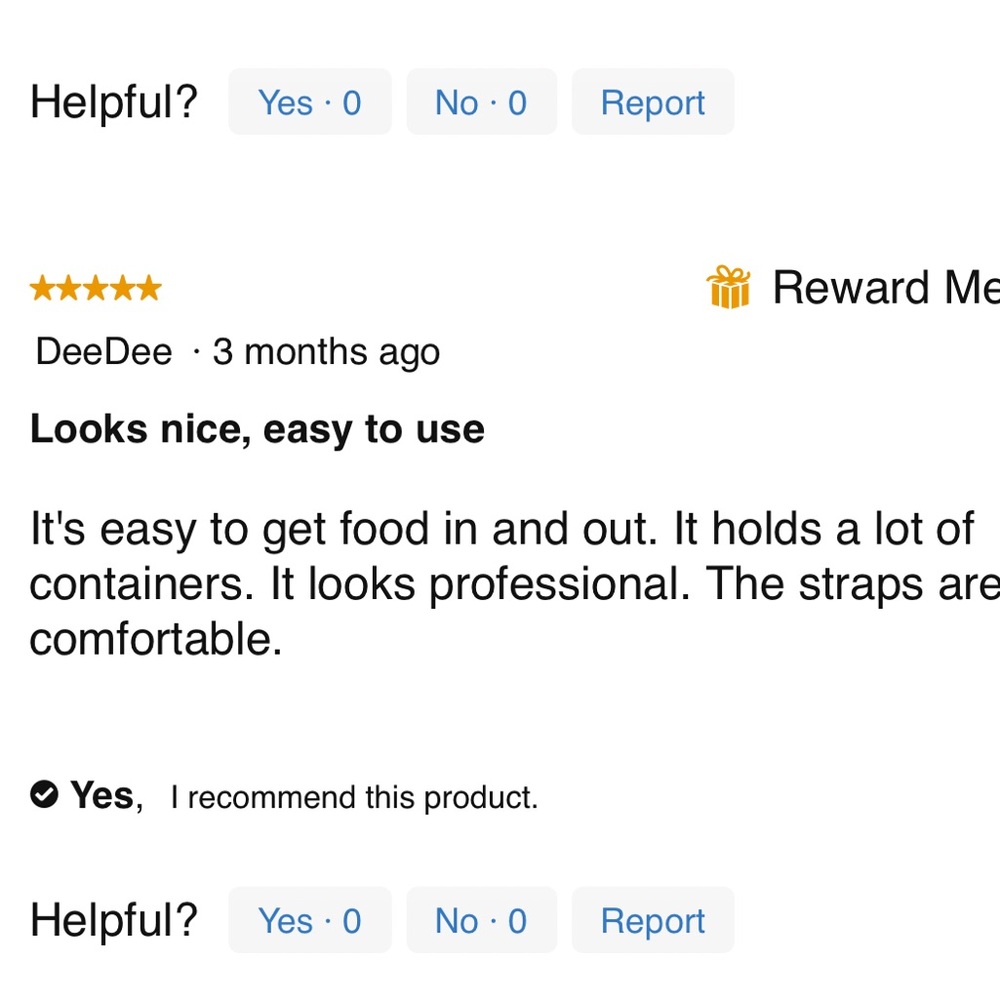Open the DeeDee reviewer name
The image size is (1000, 1000).
click(103, 352)
